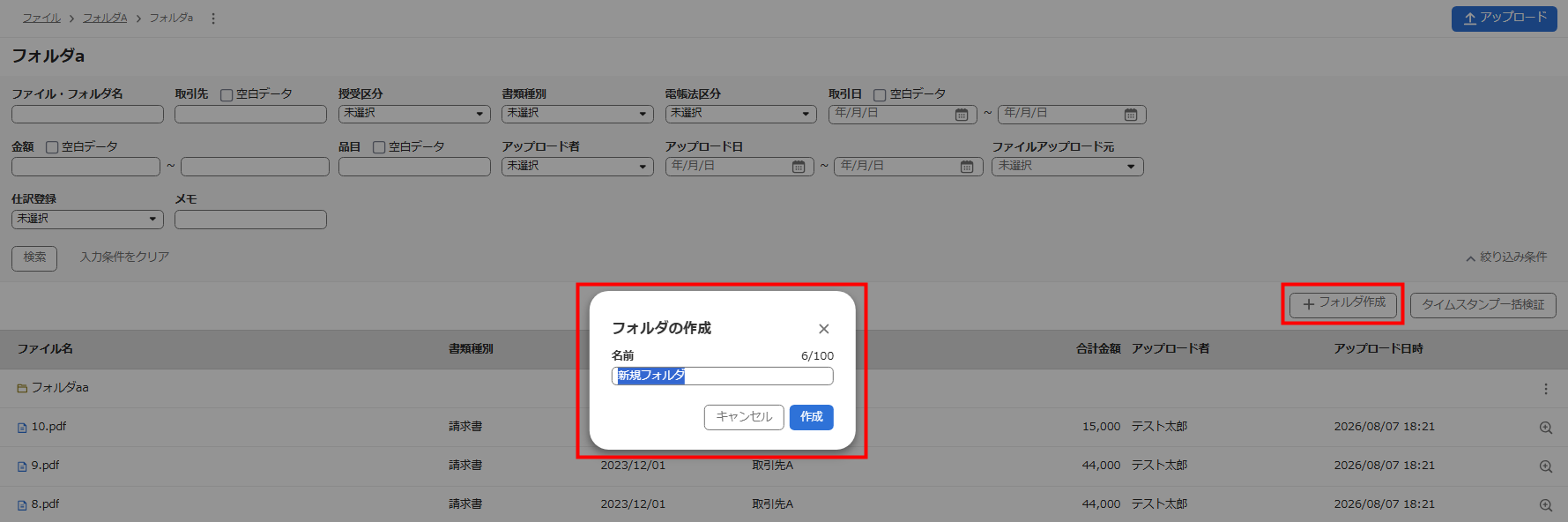
Task: Click the ファイル名 column header
Action: click(45, 349)
